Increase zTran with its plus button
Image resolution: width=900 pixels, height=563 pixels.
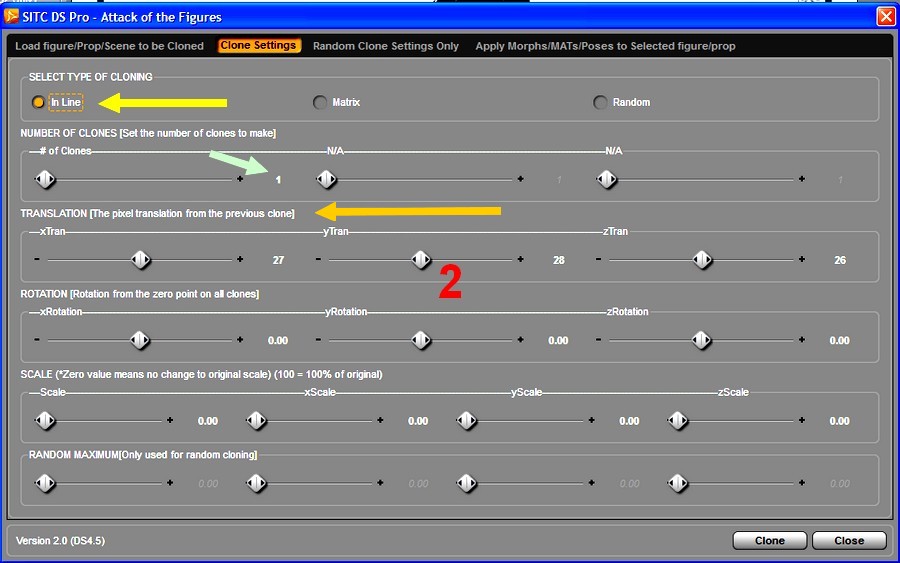click(802, 259)
